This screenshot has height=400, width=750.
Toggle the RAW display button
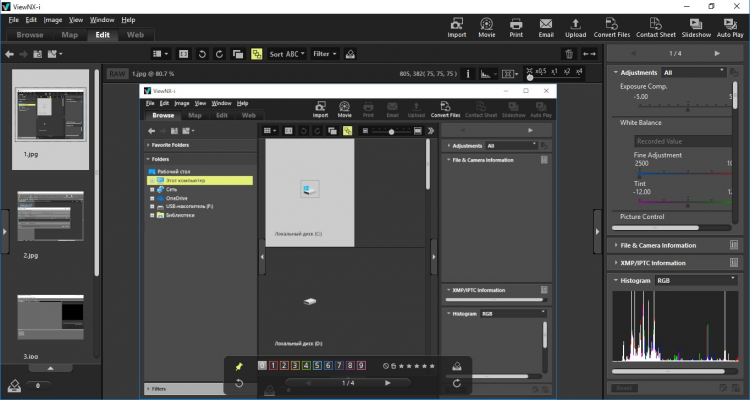coord(117,73)
